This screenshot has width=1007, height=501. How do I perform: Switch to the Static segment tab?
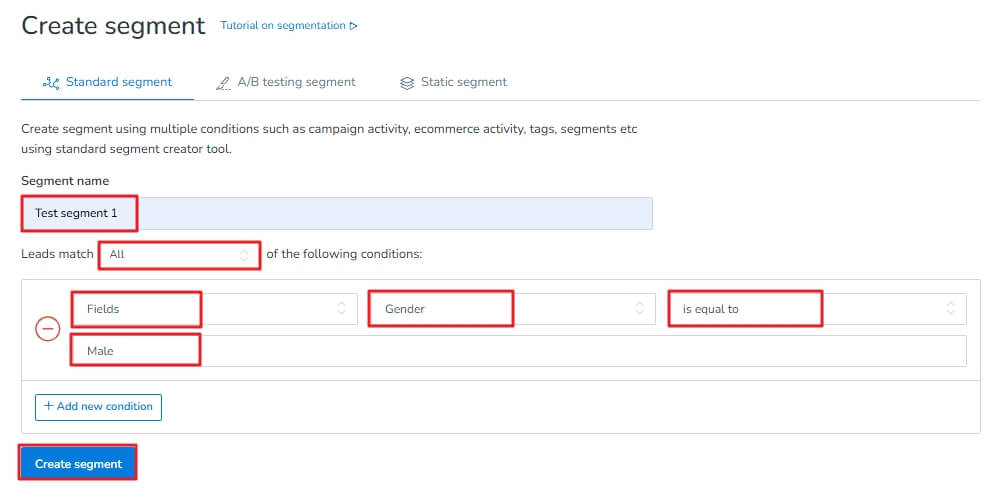(x=463, y=82)
